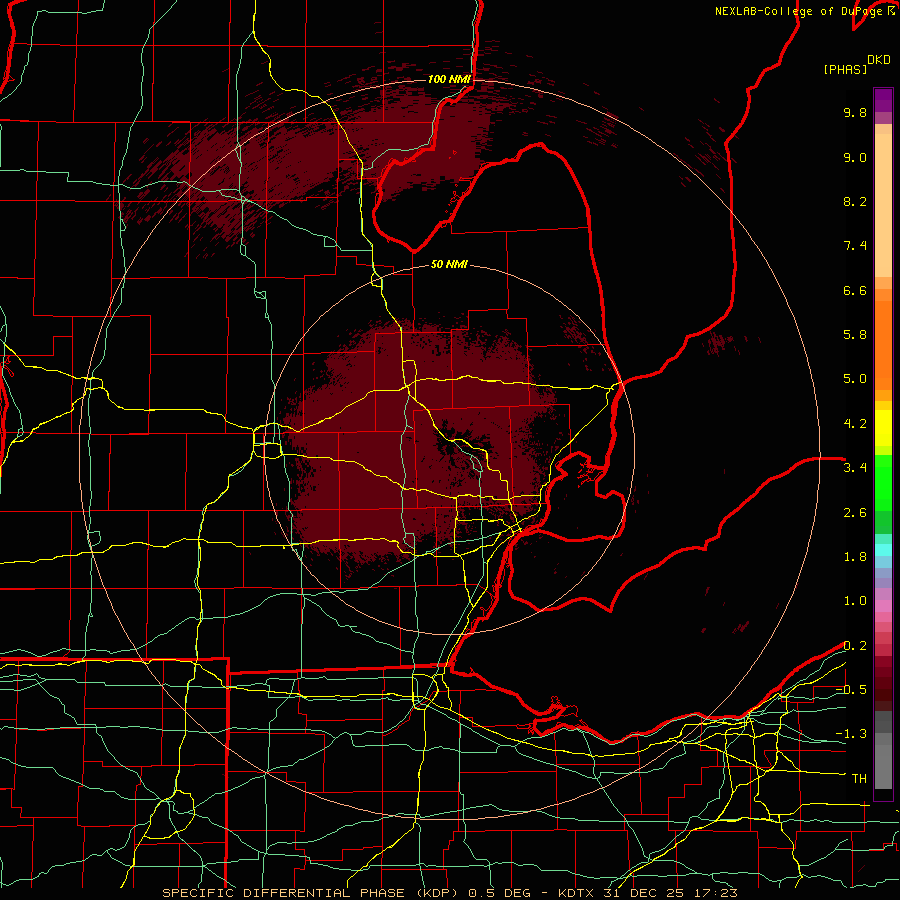The image size is (900, 900).
Task: Click the "NEXLAB-College of DuPage" header text
Action: tap(798, 11)
